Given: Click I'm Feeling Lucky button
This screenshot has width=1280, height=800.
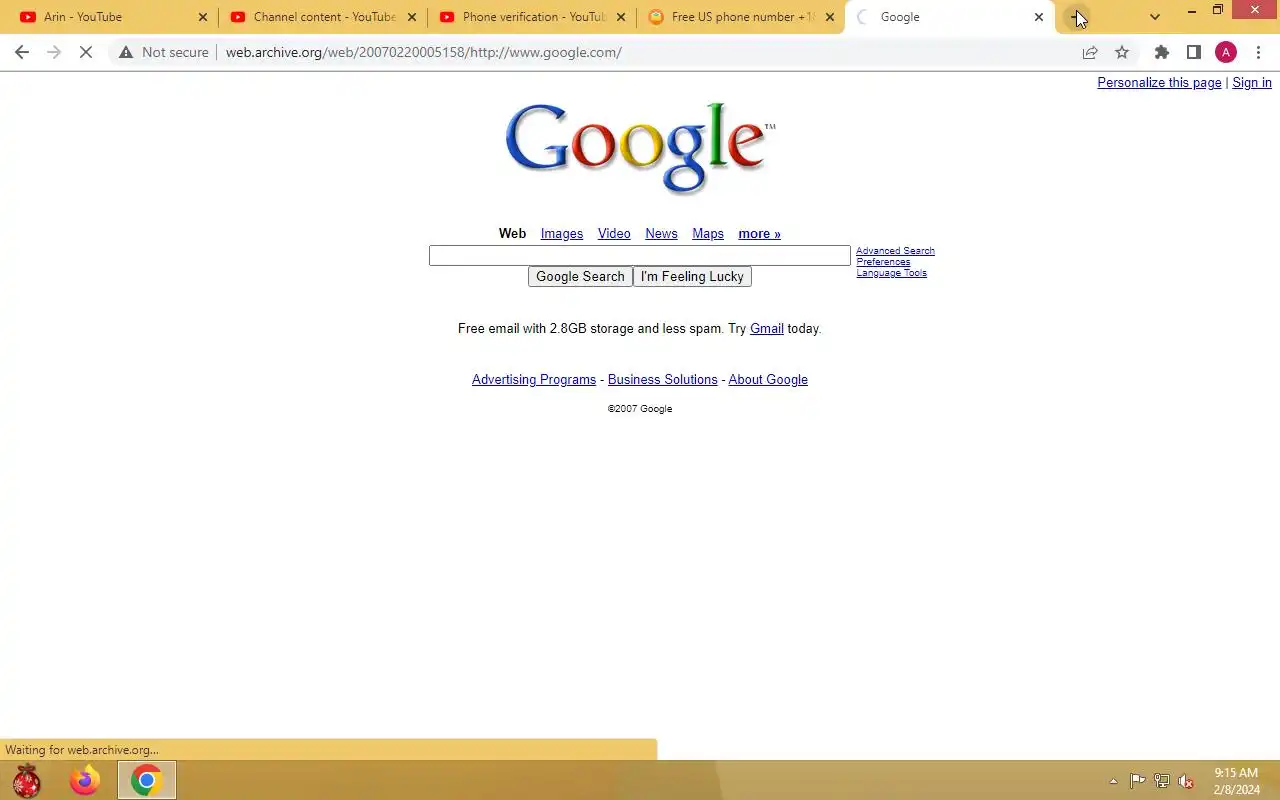Looking at the screenshot, I should tap(692, 277).
